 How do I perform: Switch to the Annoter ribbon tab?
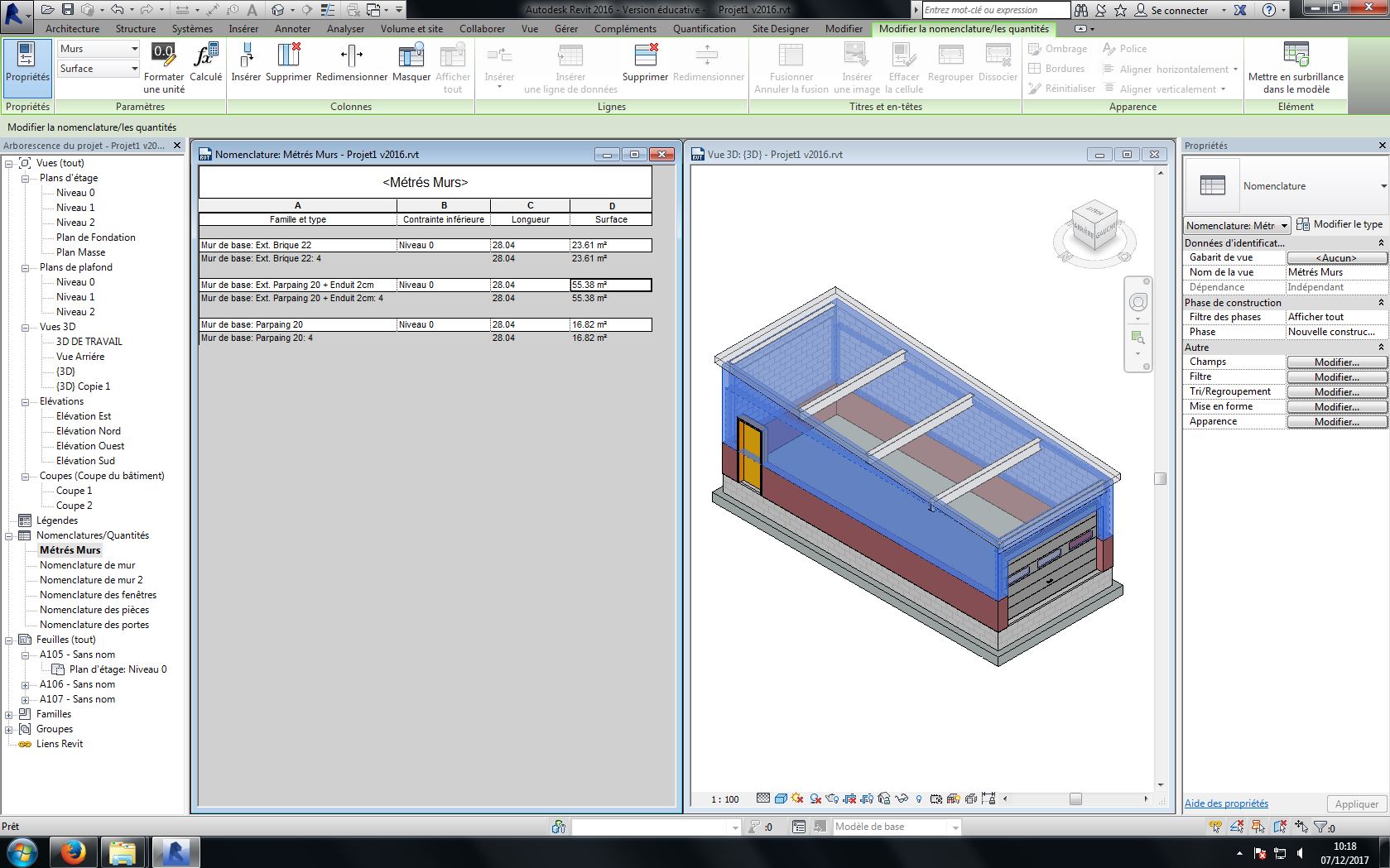[x=292, y=29]
